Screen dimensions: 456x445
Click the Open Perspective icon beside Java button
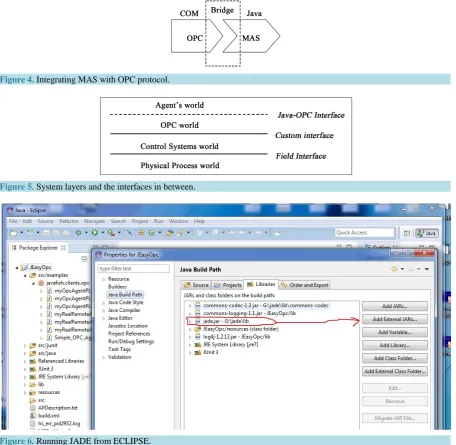407,233
